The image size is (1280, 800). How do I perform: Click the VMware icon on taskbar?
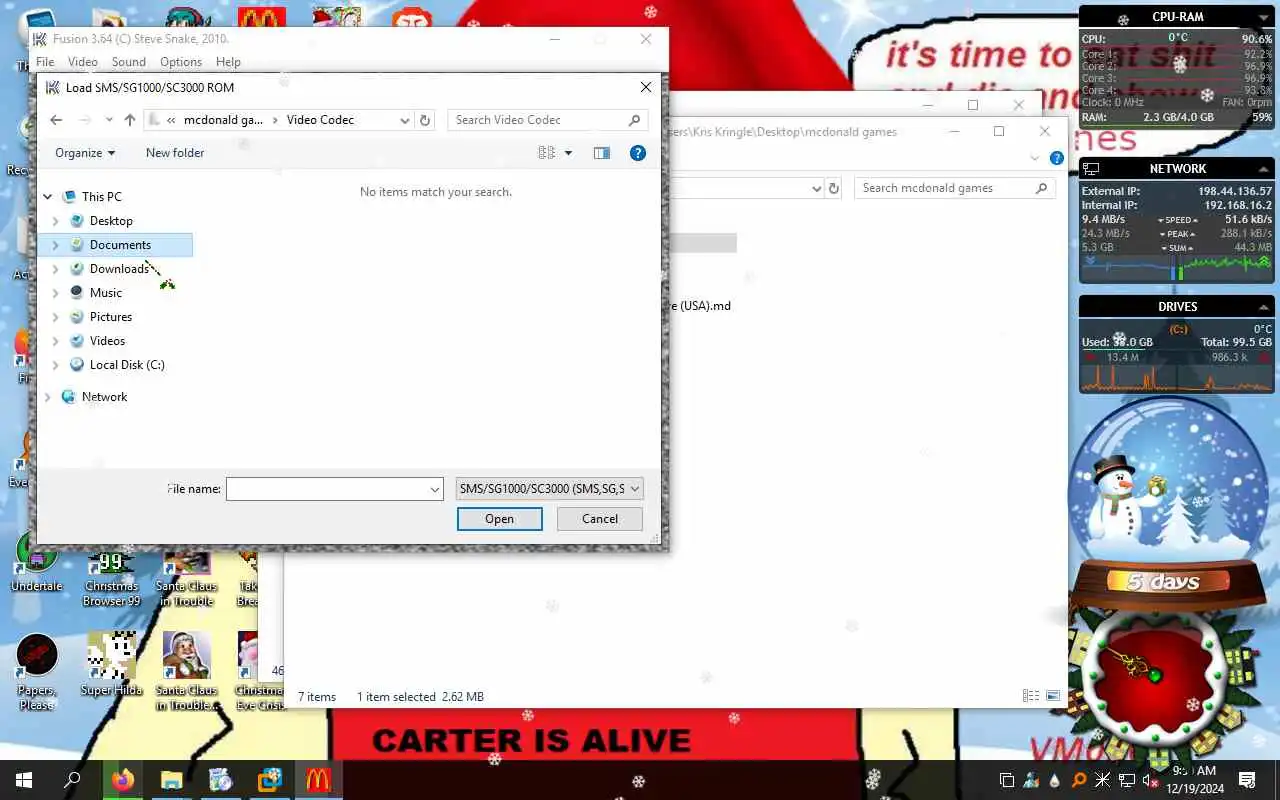tap(269, 780)
